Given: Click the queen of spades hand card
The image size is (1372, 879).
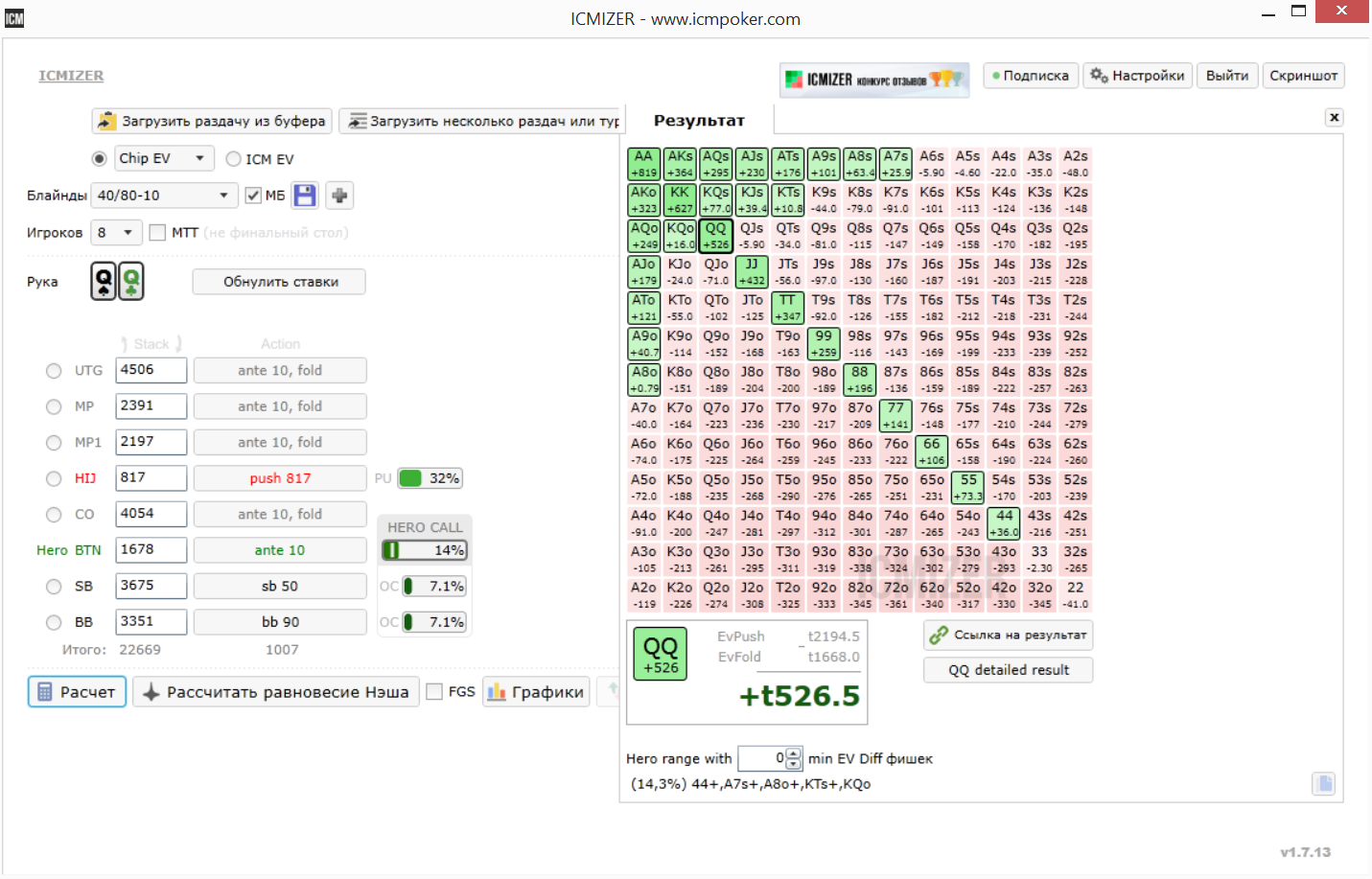Looking at the screenshot, I should pos(104,282).
